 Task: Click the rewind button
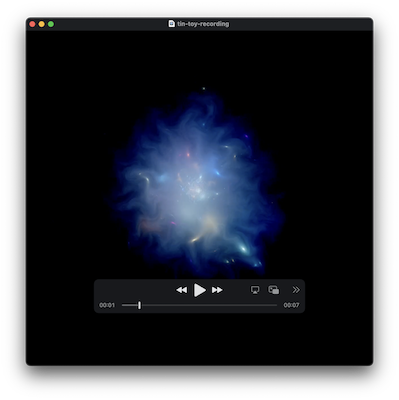182,290
